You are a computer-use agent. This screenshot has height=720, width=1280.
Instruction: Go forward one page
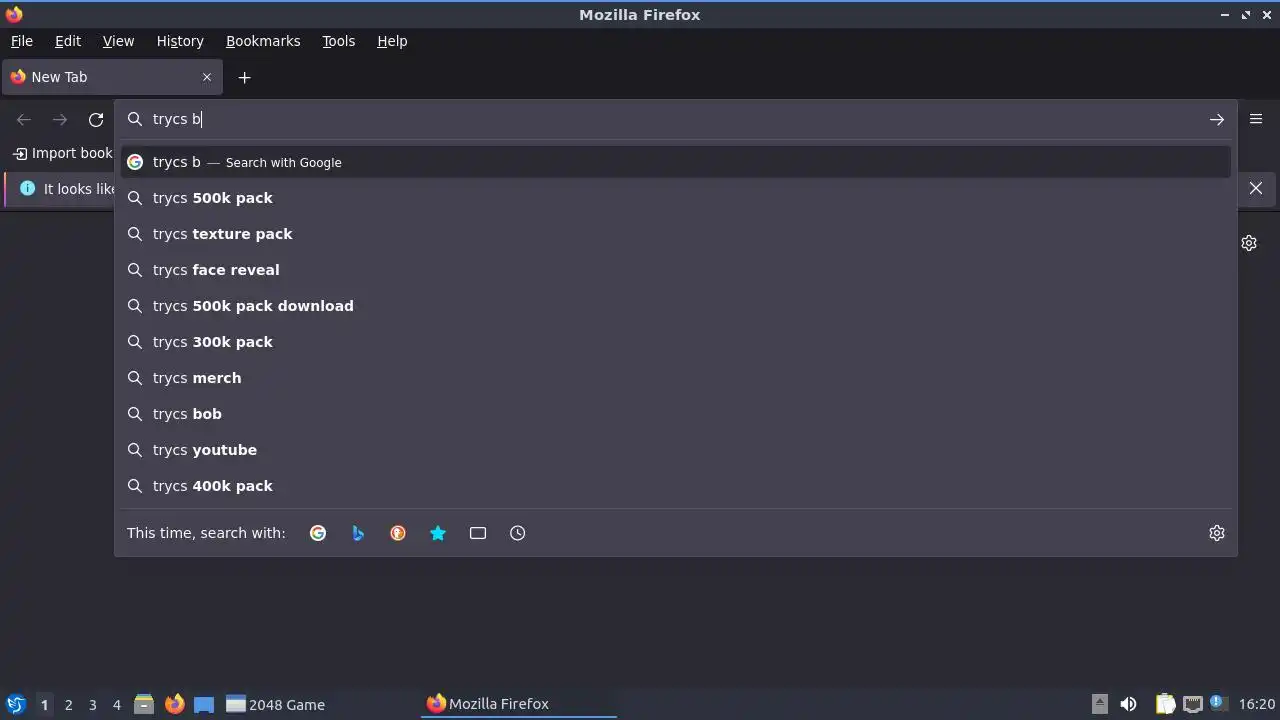tap(60, 119)
